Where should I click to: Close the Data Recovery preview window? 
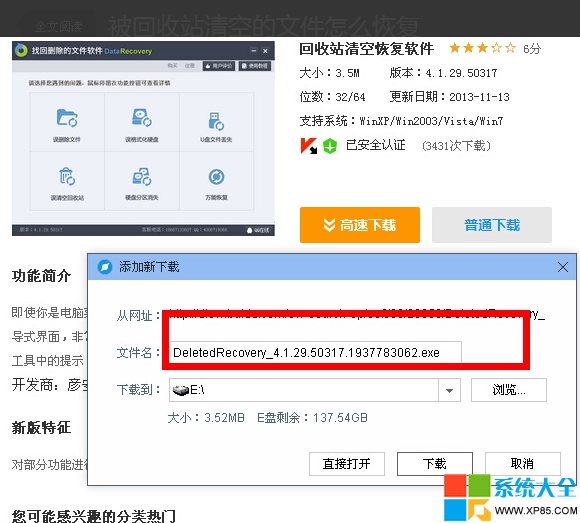click(265, 51)
